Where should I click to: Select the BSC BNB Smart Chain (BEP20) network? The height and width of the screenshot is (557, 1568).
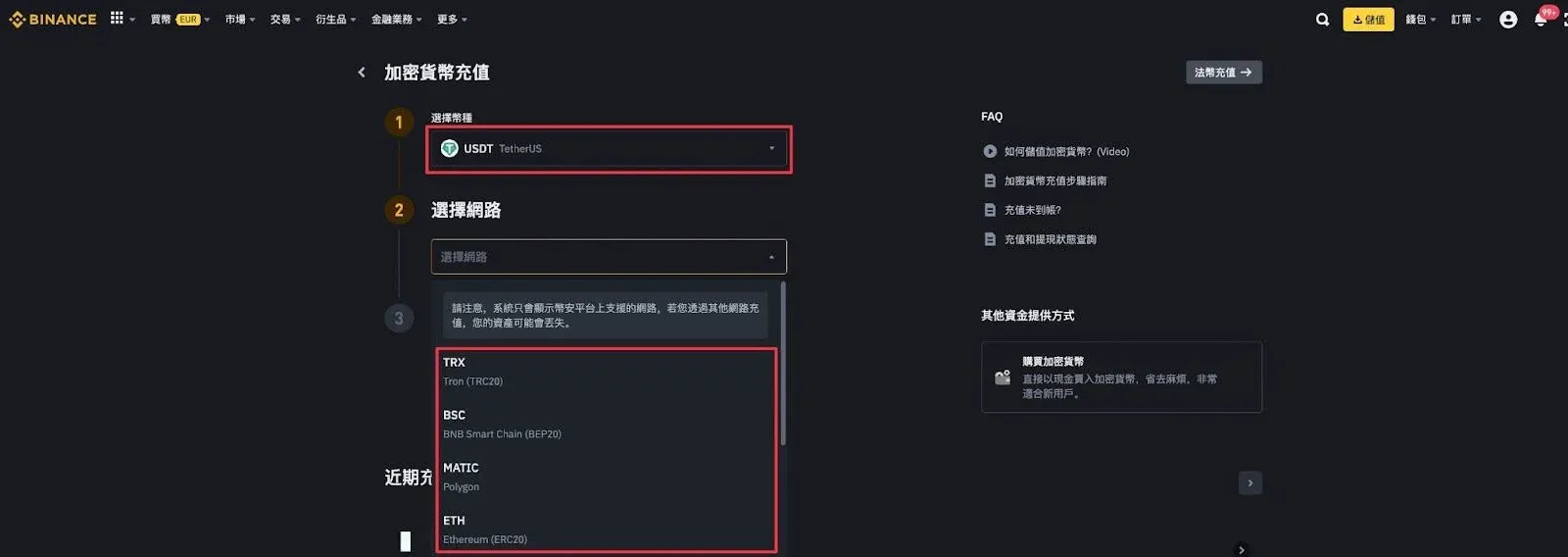(x=607, y=425)
